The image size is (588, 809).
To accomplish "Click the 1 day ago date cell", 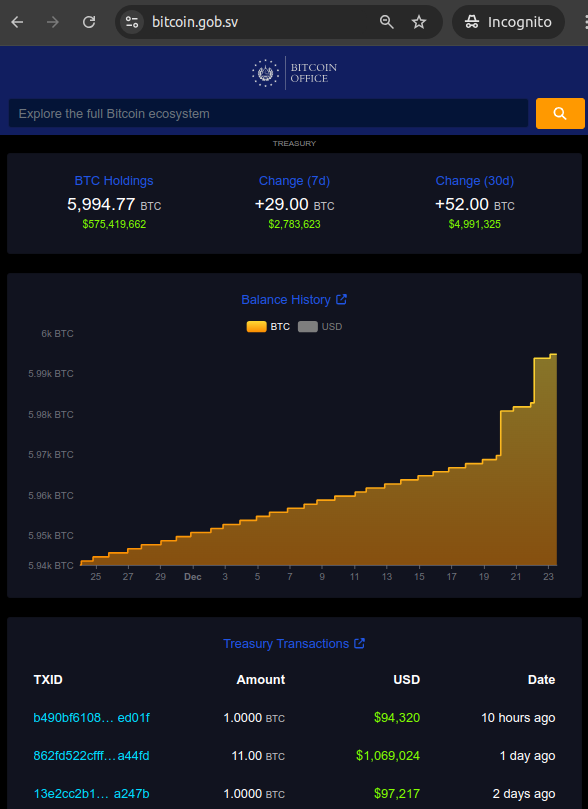I will pos(528,756).
